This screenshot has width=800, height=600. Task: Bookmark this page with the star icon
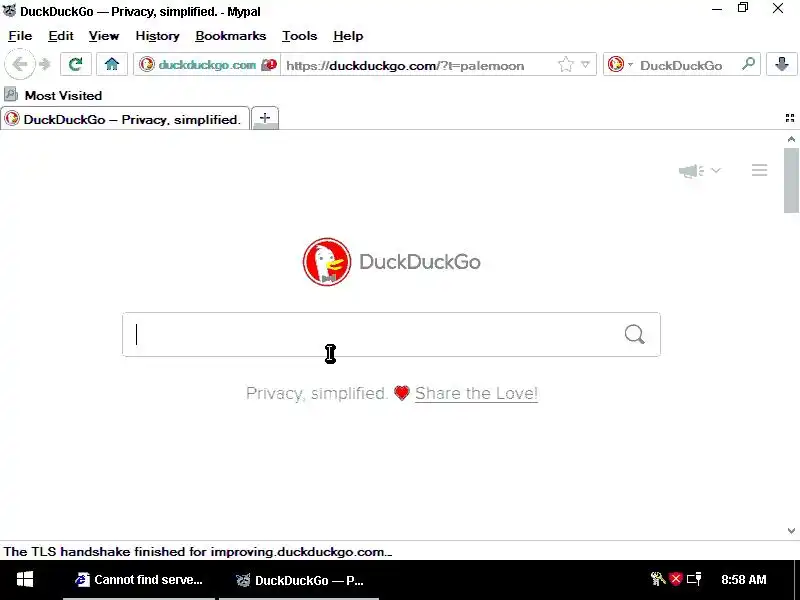565,65
